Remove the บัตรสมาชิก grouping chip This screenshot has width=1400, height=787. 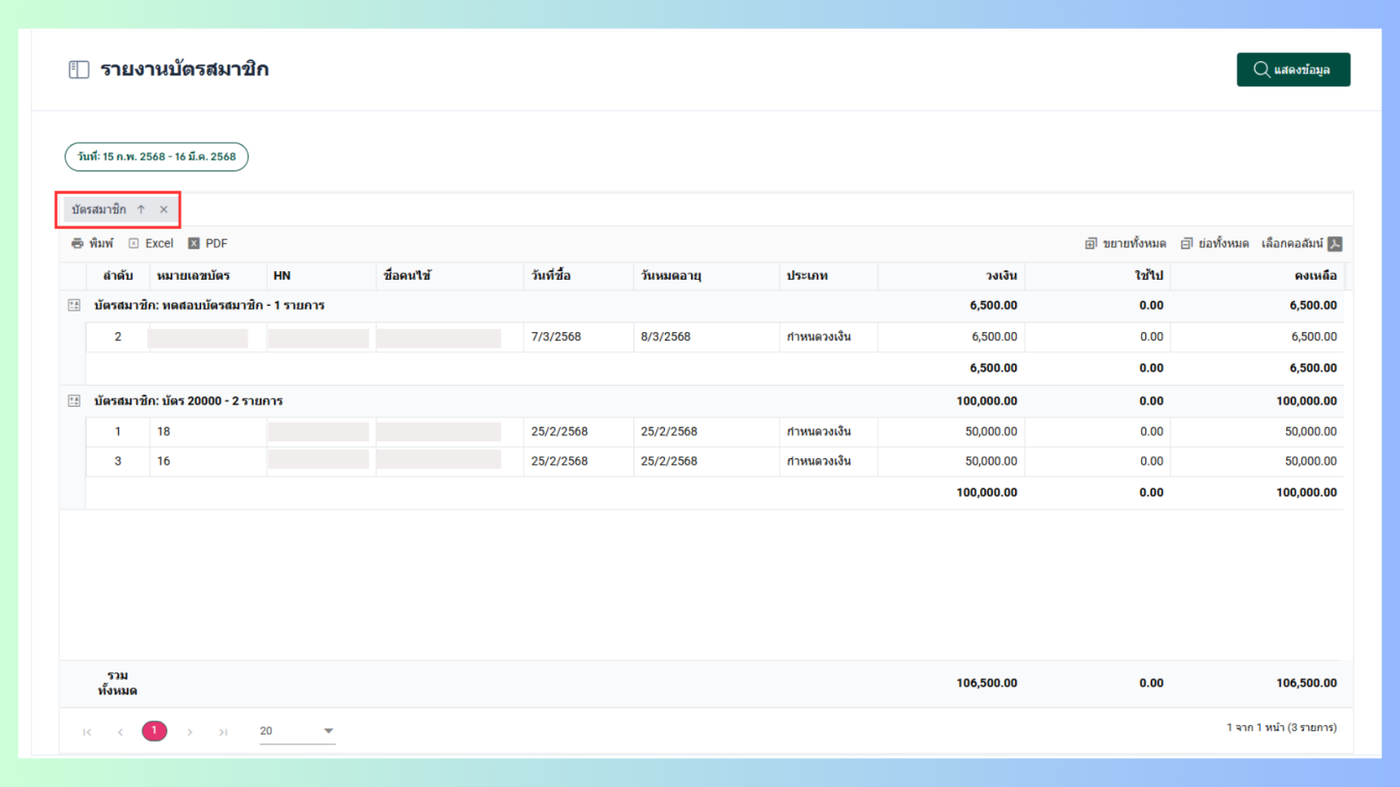(x=164, y=210)
